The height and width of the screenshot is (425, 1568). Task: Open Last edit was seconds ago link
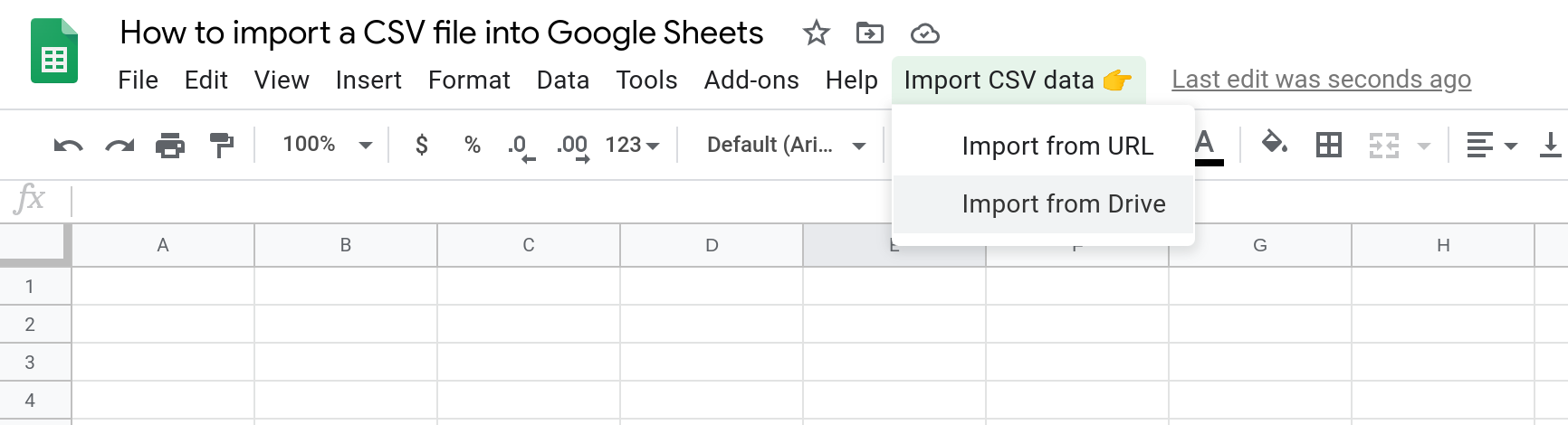(x=1321, y=80)
